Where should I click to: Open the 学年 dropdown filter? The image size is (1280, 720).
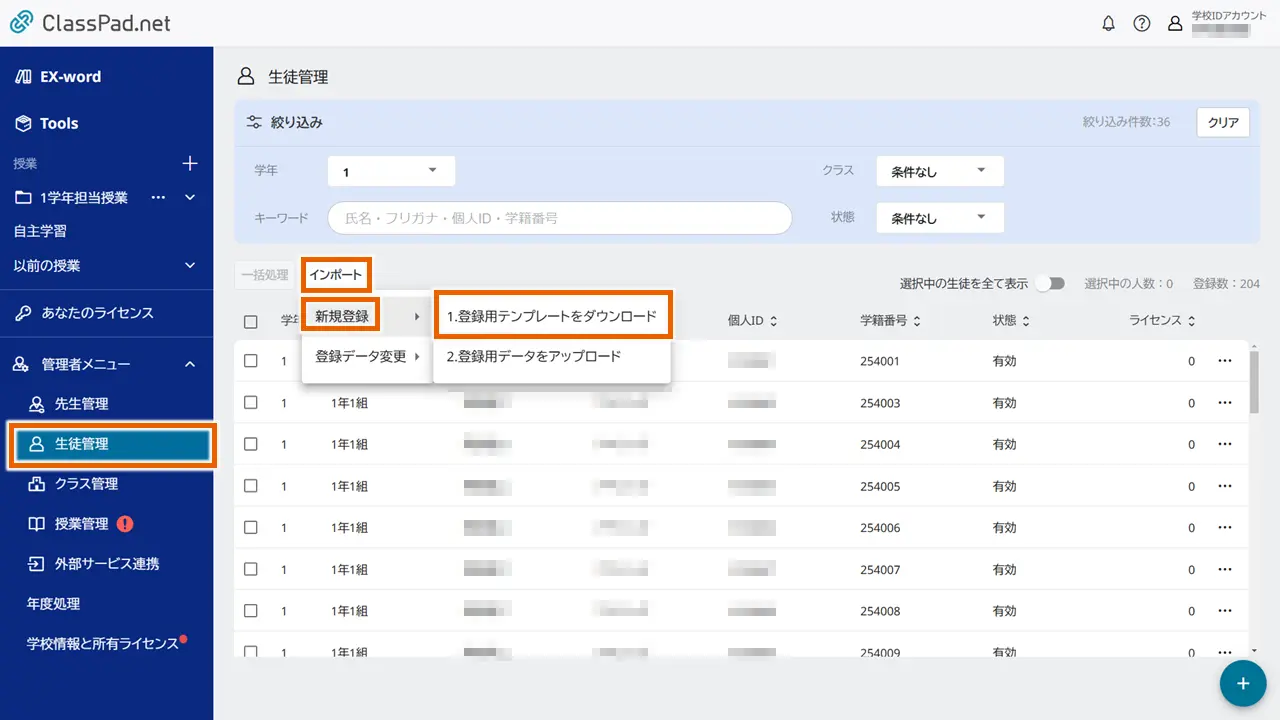coord(391,171)
